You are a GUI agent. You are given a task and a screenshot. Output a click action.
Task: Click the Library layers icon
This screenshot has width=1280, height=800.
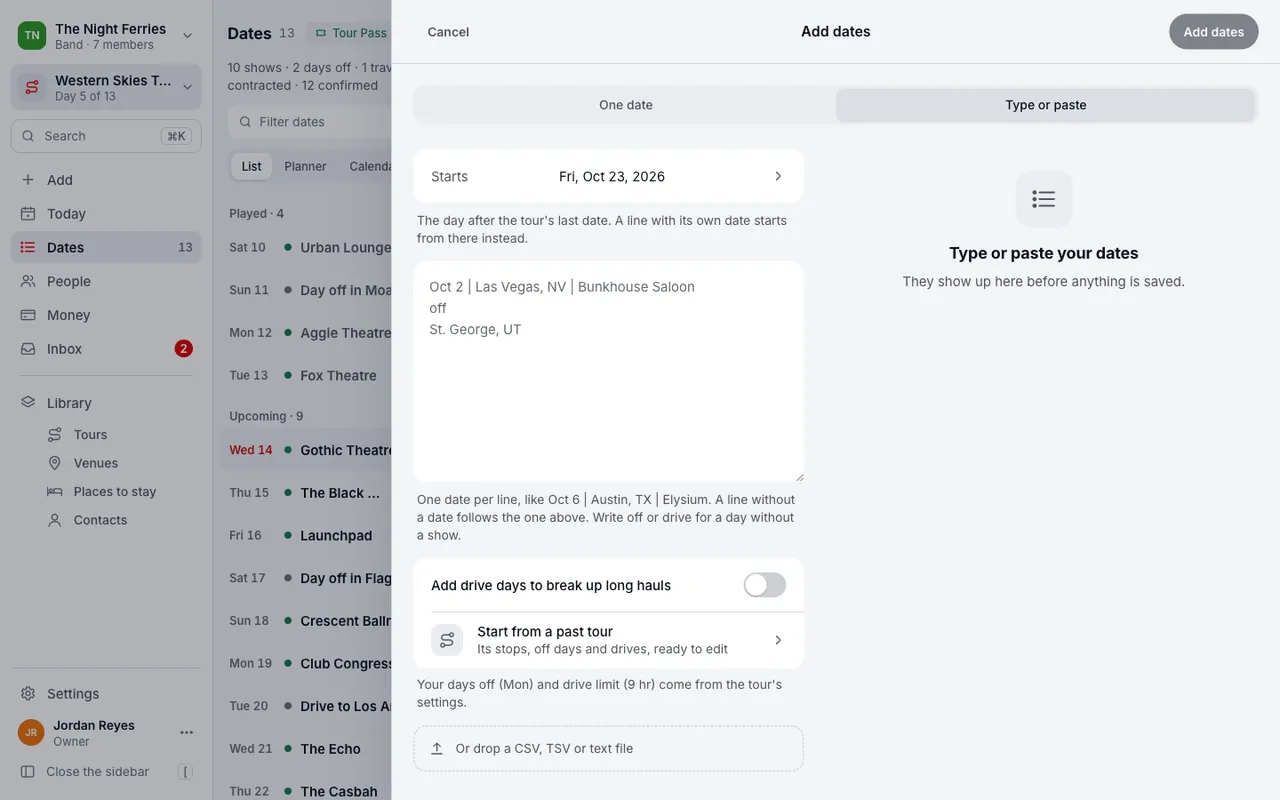pos(28,402)
